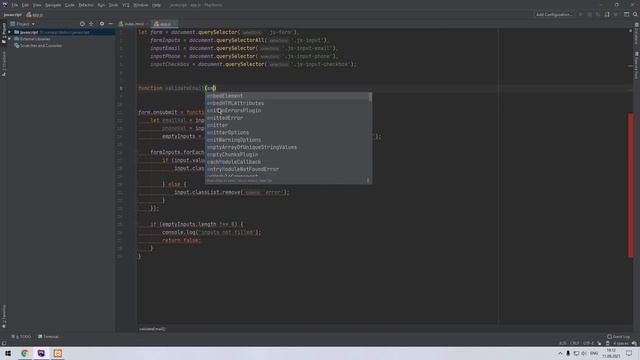
Task: Click the volume icon in system tray
Action: click(584, 353)
